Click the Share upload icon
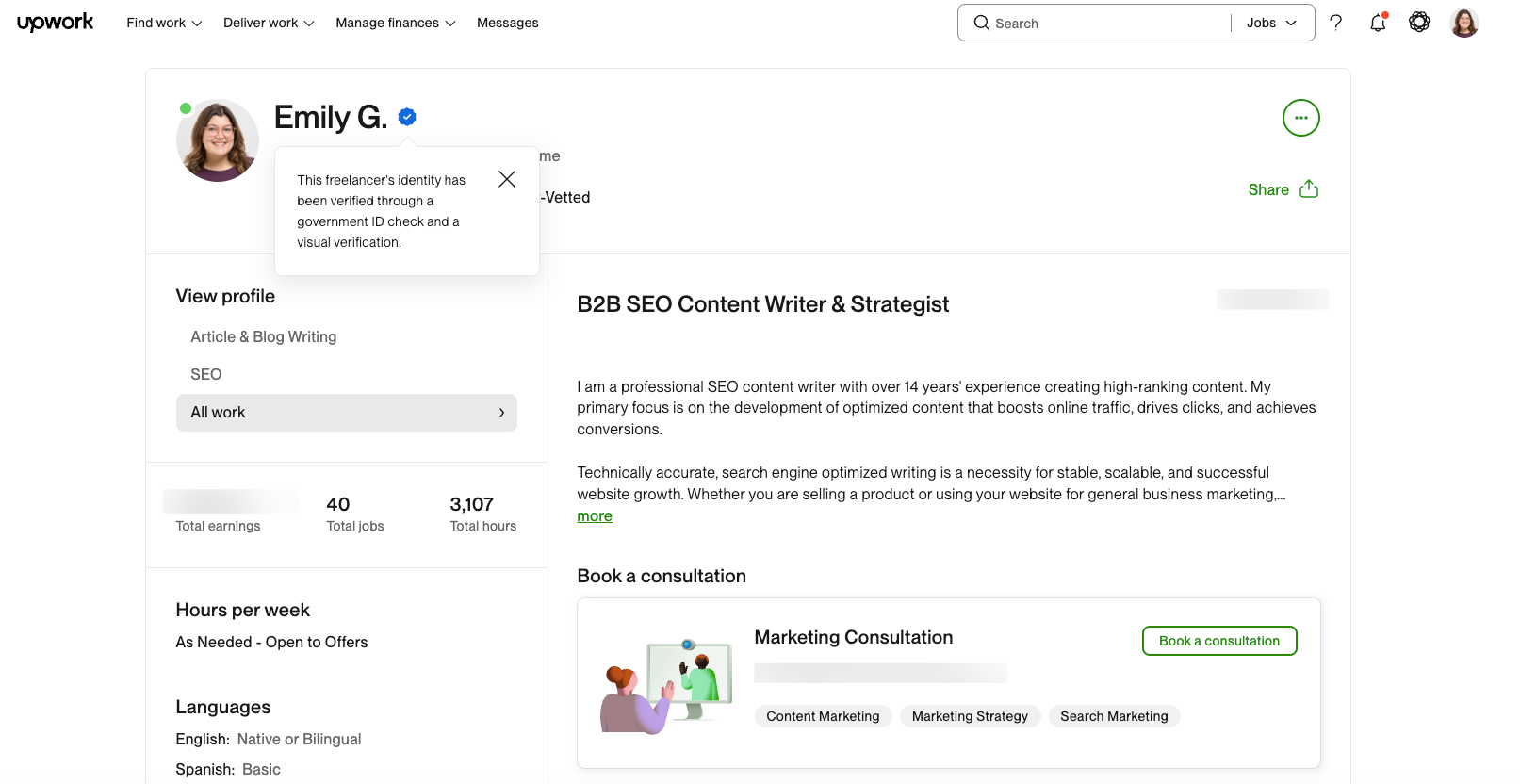Screen dimensions: 1520x784 click(x=1309, y=188)
